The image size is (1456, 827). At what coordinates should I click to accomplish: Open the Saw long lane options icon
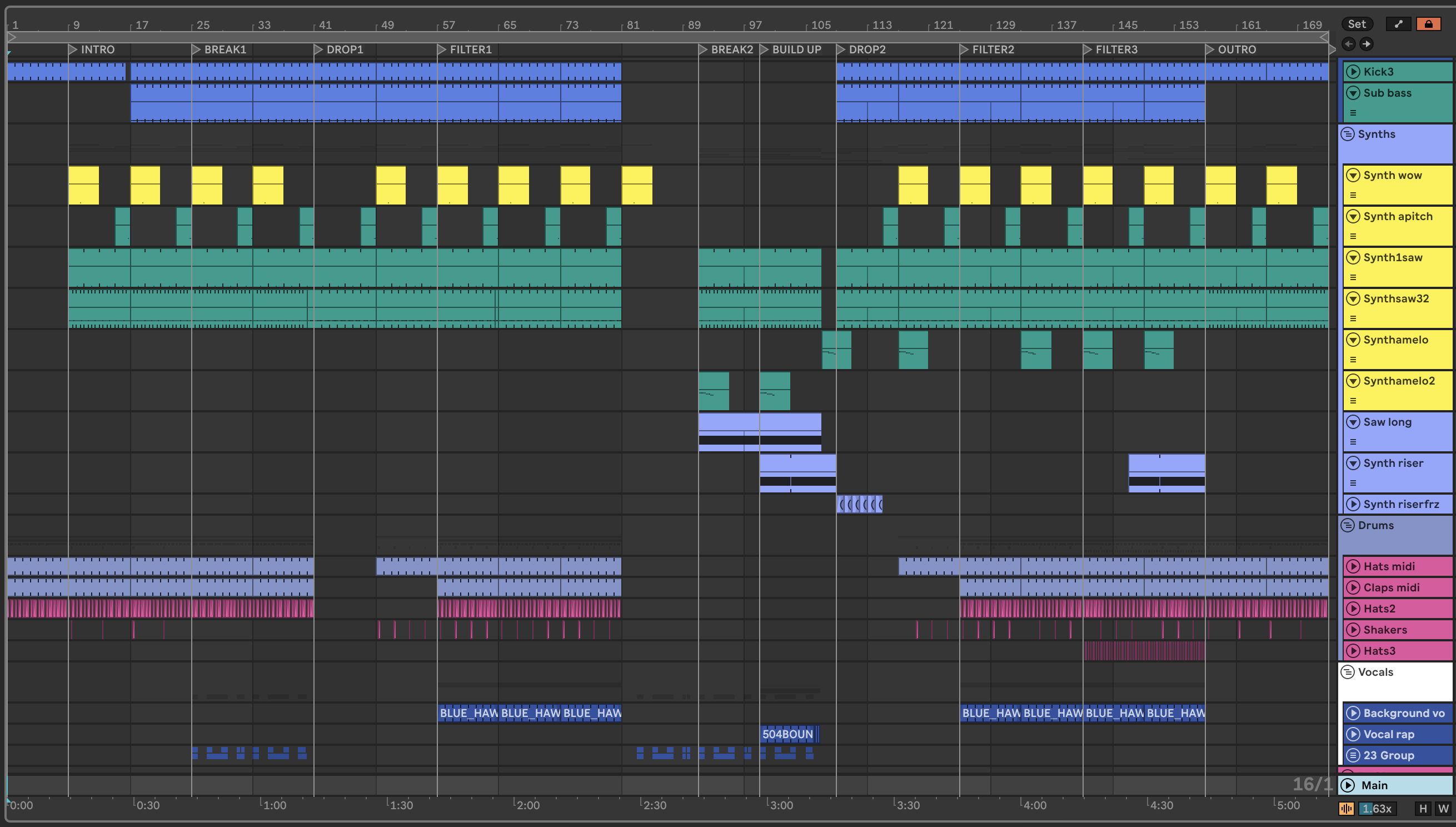pos(1353,442)
